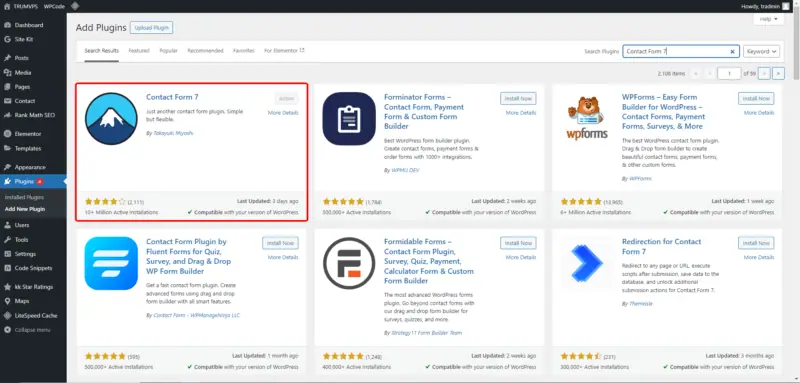Open the Dashboard sidebar icon
The height and width of the screenshot is (383, 800).
(7, 25)
